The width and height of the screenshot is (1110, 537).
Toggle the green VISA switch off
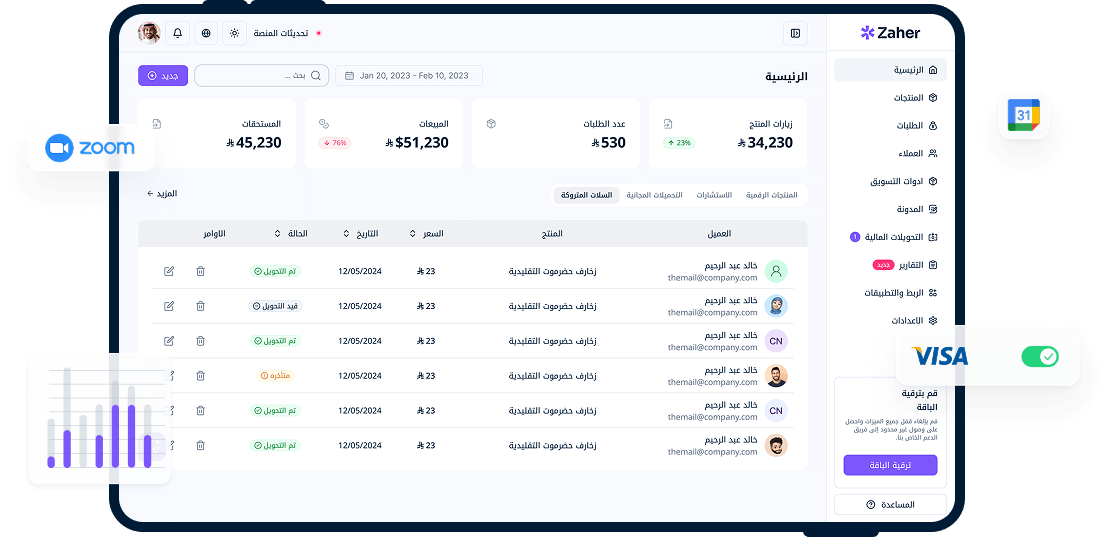1039,357
